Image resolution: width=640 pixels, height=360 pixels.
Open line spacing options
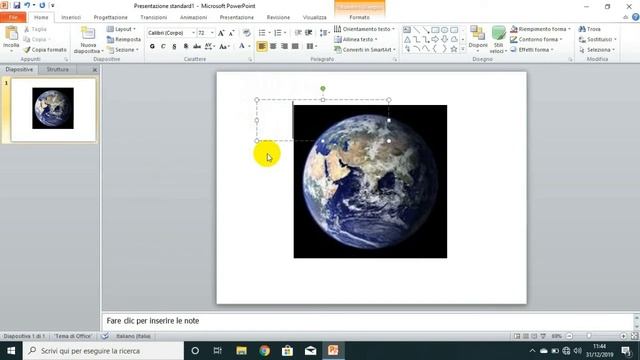tap(324, 33)
